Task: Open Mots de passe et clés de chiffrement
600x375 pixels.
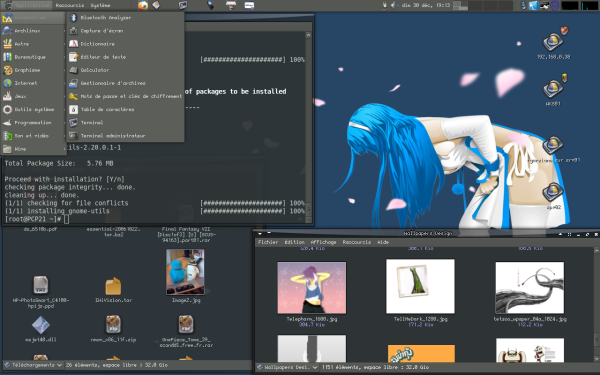Action: [125, 96]
